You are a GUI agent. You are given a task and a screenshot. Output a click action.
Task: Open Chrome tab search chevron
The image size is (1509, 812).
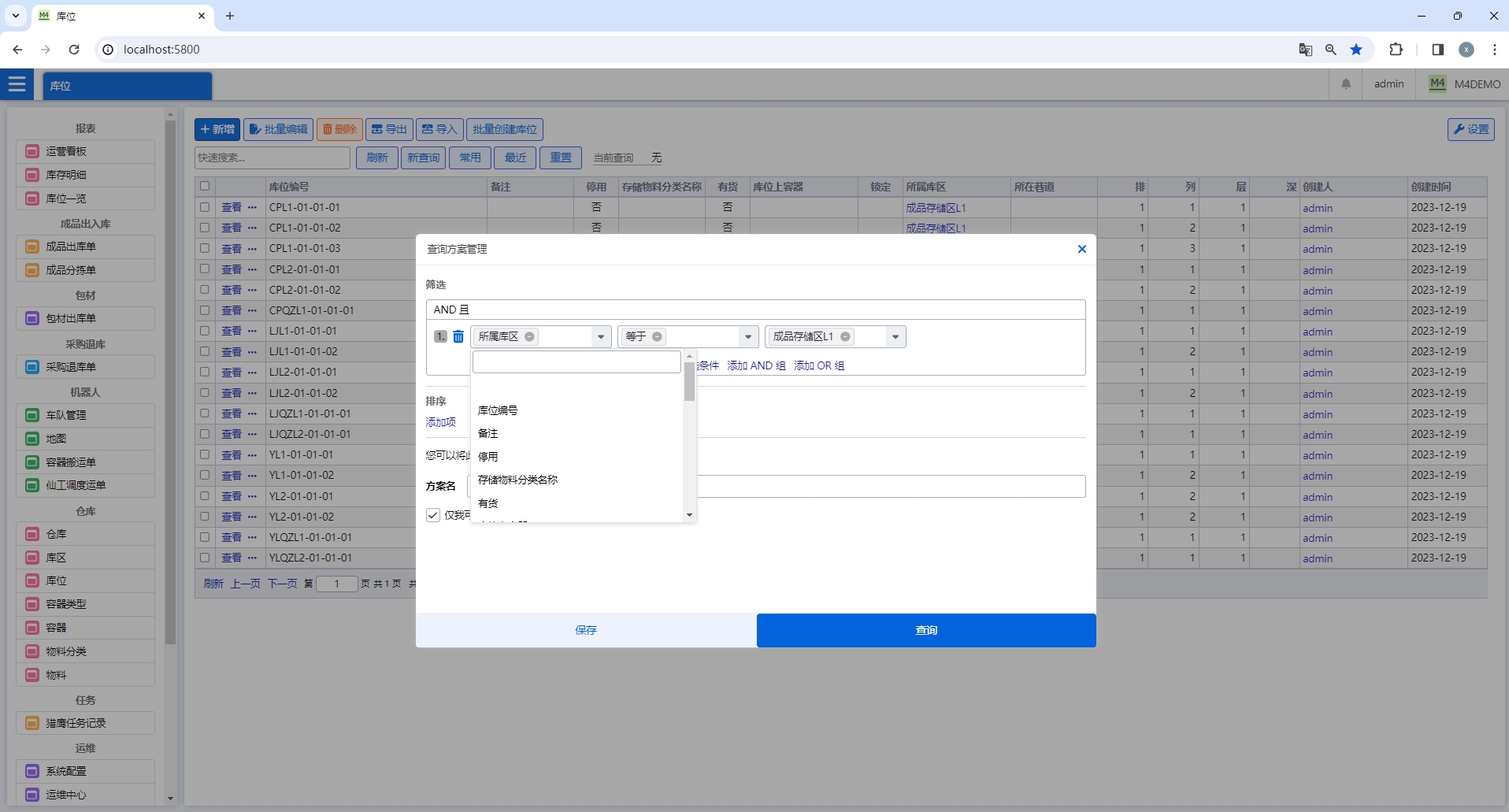tap(16, 16)
